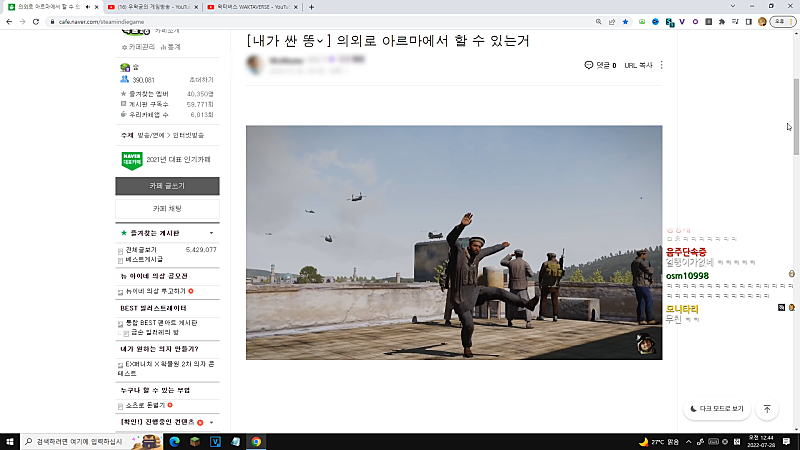Click the white cafe chat button
Viewport: 800px width, 450px height.
(167, 209)
